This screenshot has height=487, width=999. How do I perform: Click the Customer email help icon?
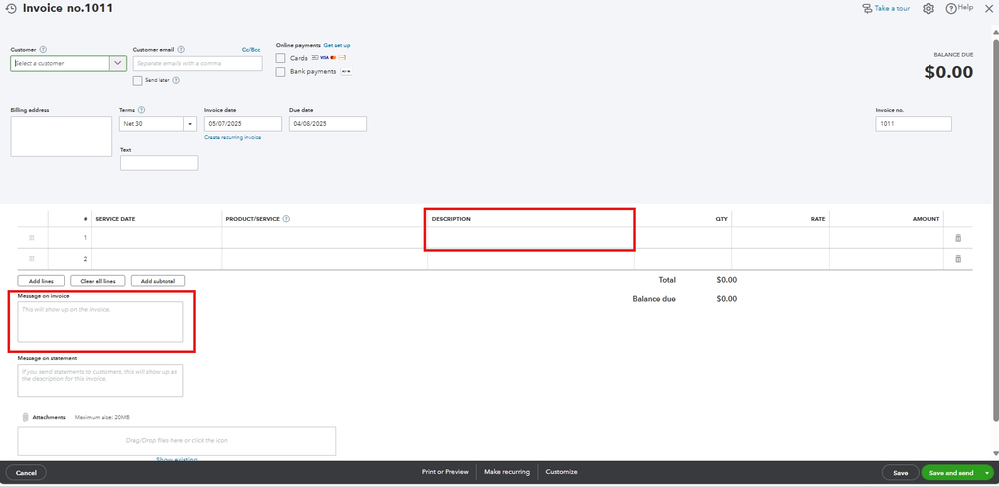(x=182, y=49)
